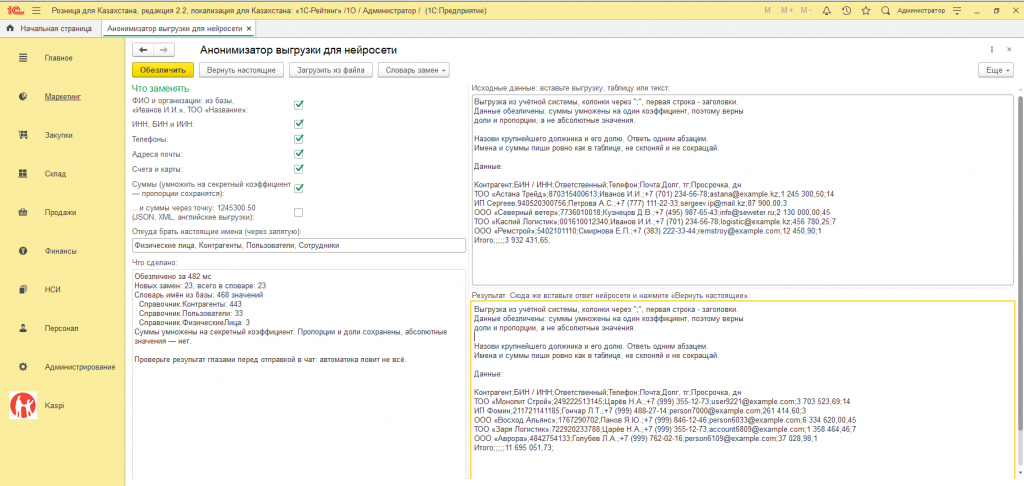The height and width of the screenshot is (486, 1024).
Task: Click 'Справочник.Контрагенты: 443' line
Action: coord(190,304)
